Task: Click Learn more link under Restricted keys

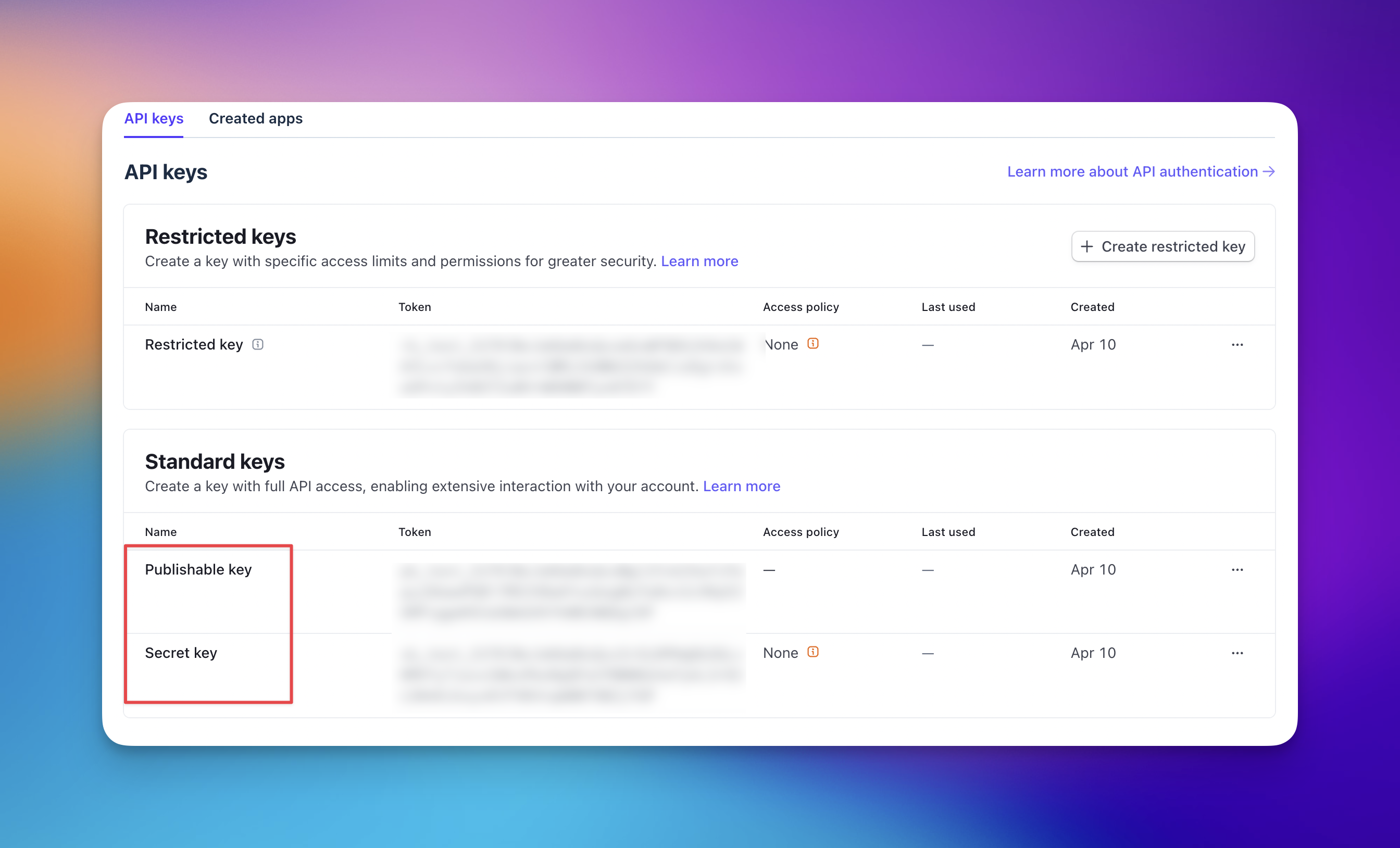Action: [699, 261]
